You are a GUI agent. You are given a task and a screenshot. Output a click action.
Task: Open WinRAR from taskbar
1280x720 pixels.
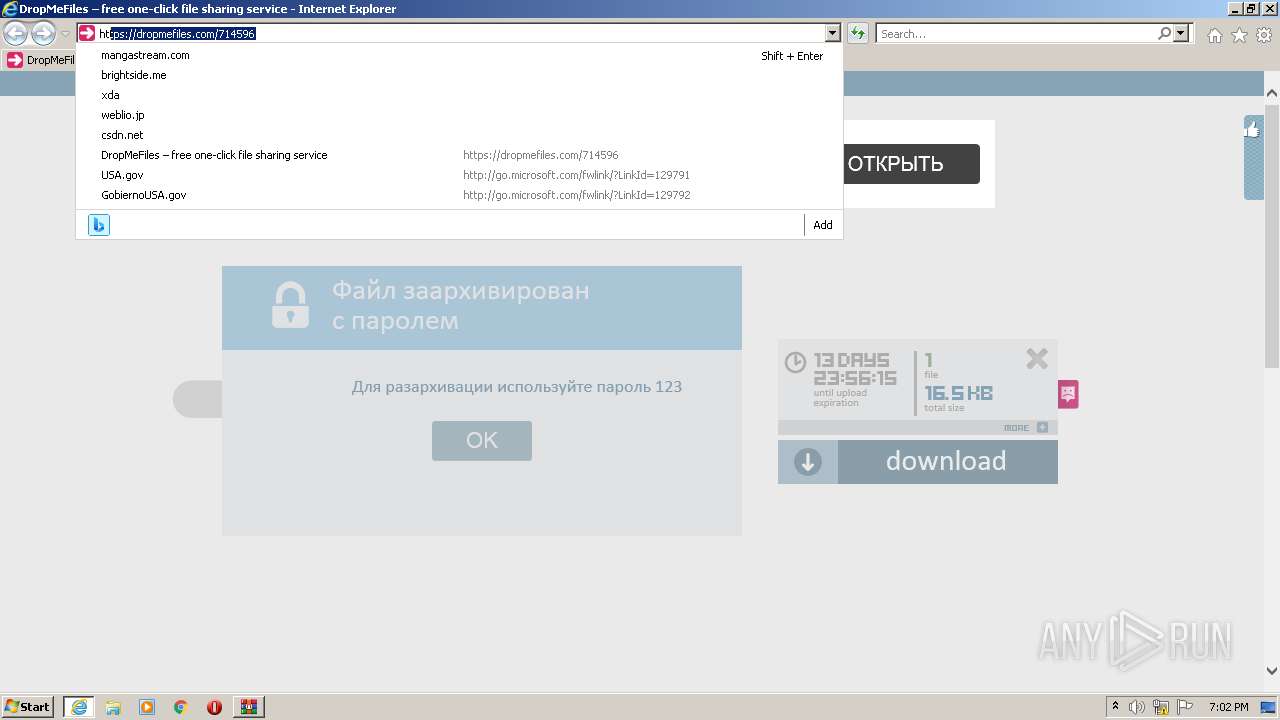click(x=248, y=707)
